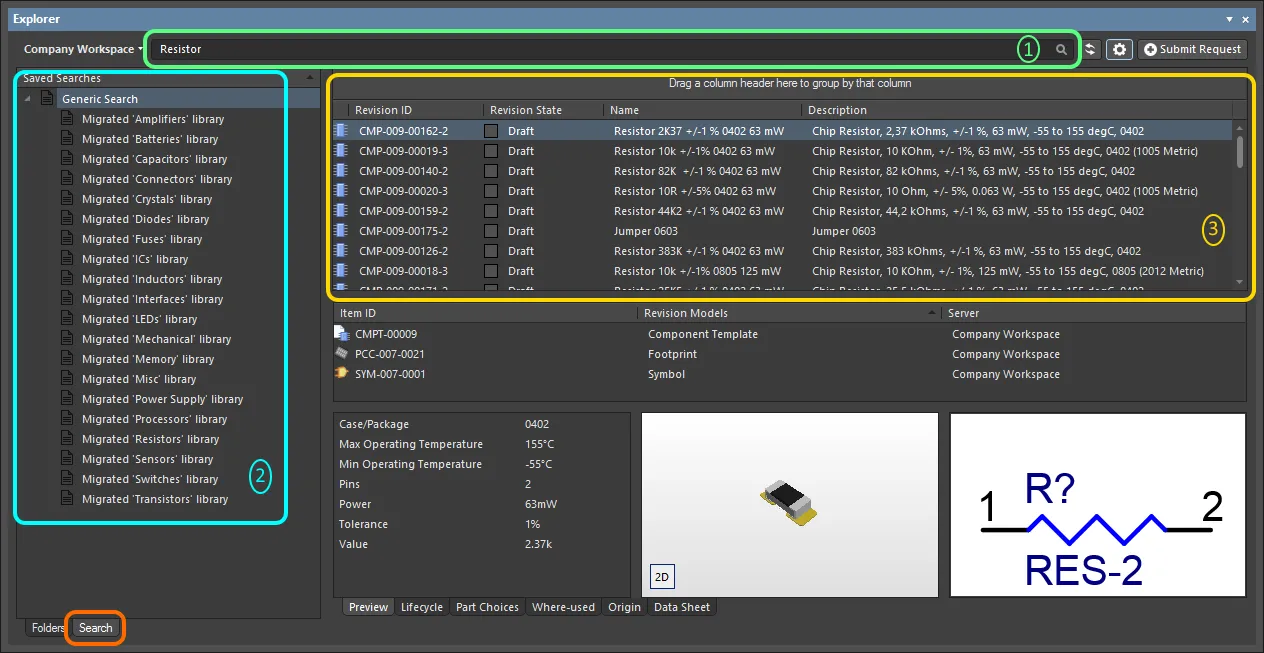Click the Symbol icon for SYM-007-0001
Image resolution: width=1264 pixels, height=653 pixels.
341,374
